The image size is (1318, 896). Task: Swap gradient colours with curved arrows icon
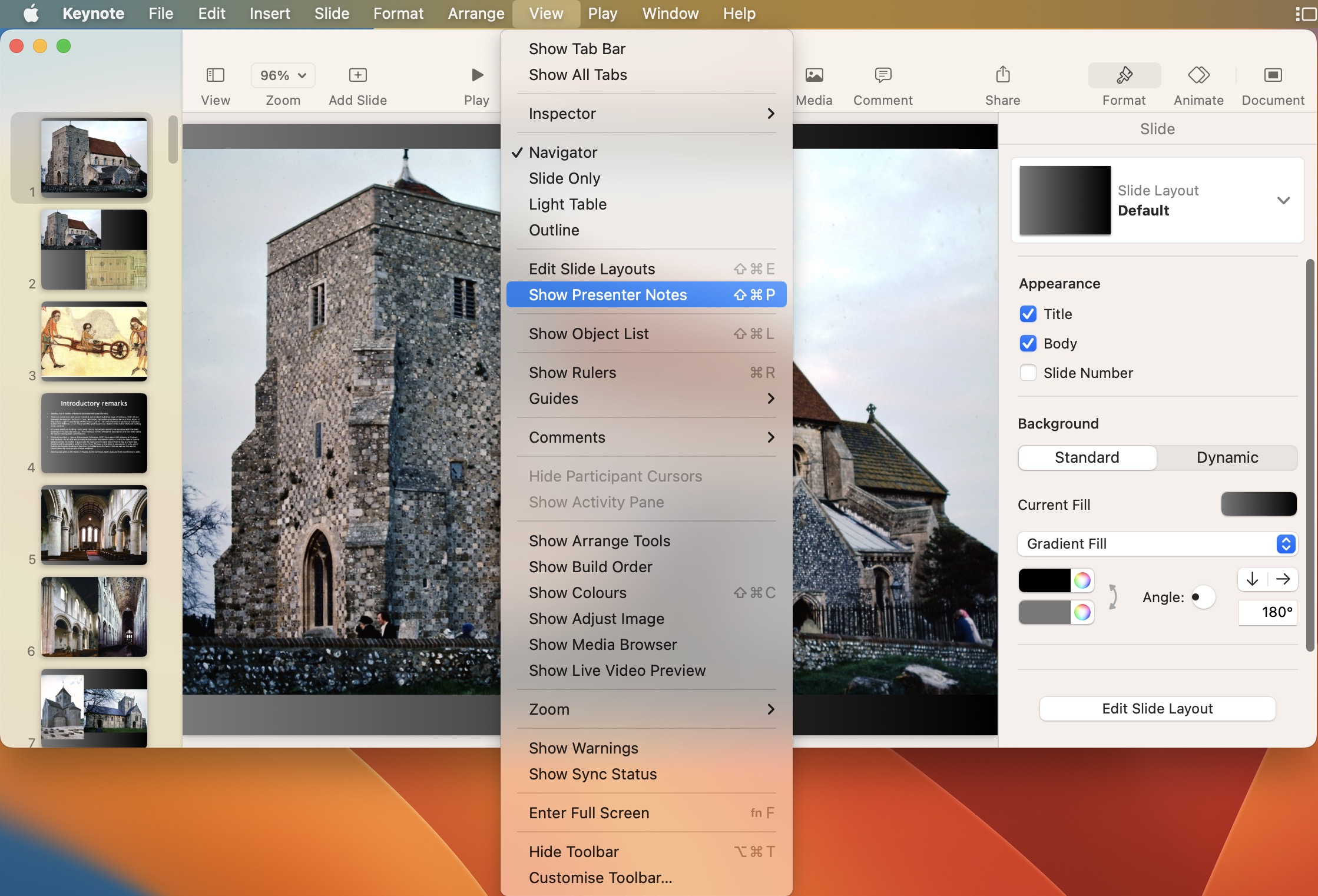coord(1112,596)
